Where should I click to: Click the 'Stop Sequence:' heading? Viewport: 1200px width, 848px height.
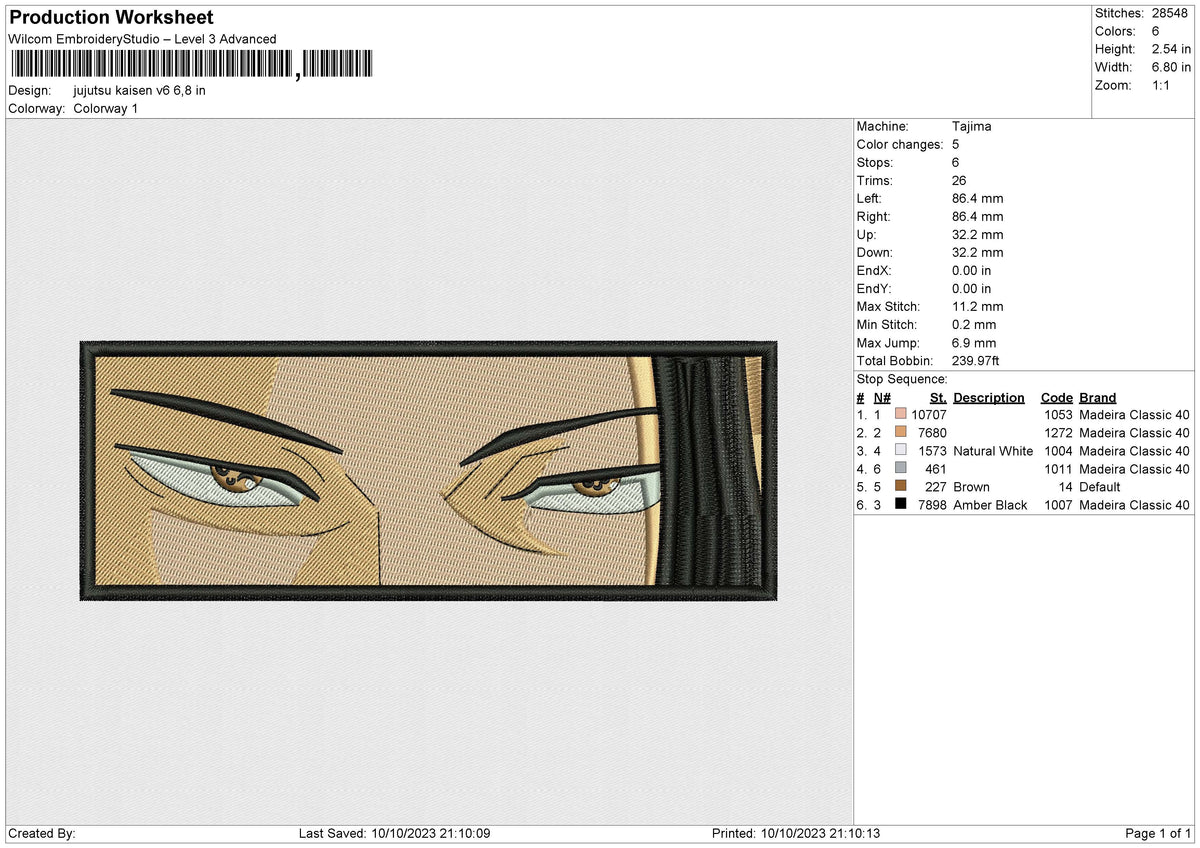point(902,379)
